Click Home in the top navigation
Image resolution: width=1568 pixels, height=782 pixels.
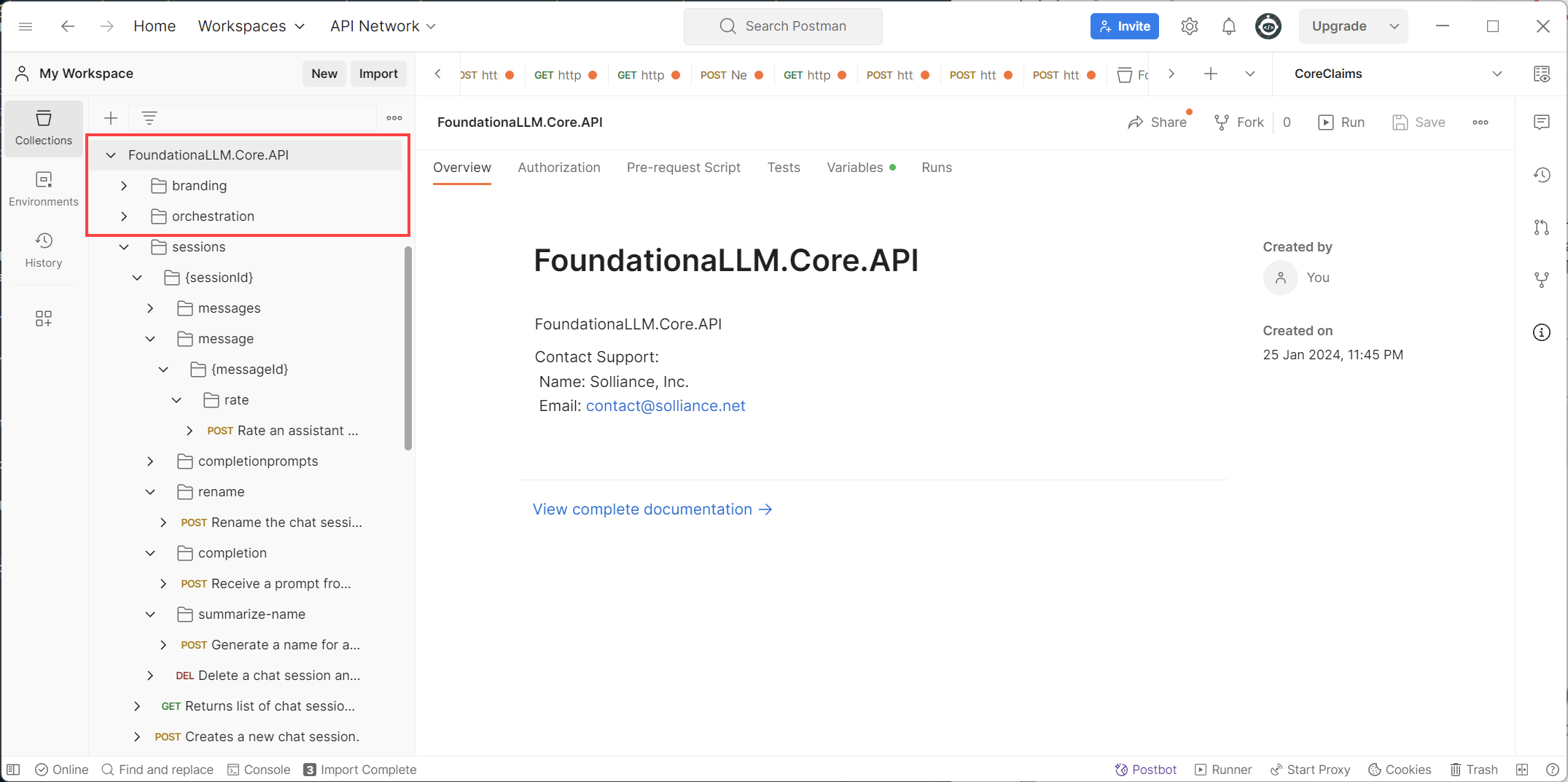pyautogui.click(x=155, y=26)
